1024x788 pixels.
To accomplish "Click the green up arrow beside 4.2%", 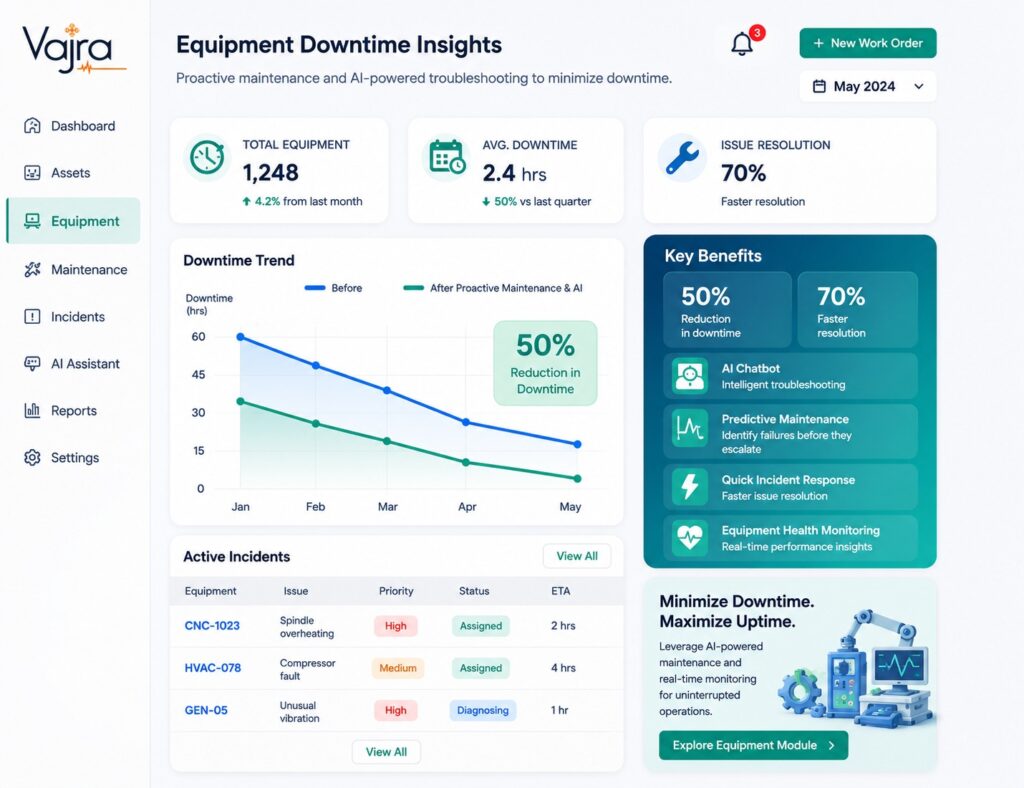I will 246,202.
